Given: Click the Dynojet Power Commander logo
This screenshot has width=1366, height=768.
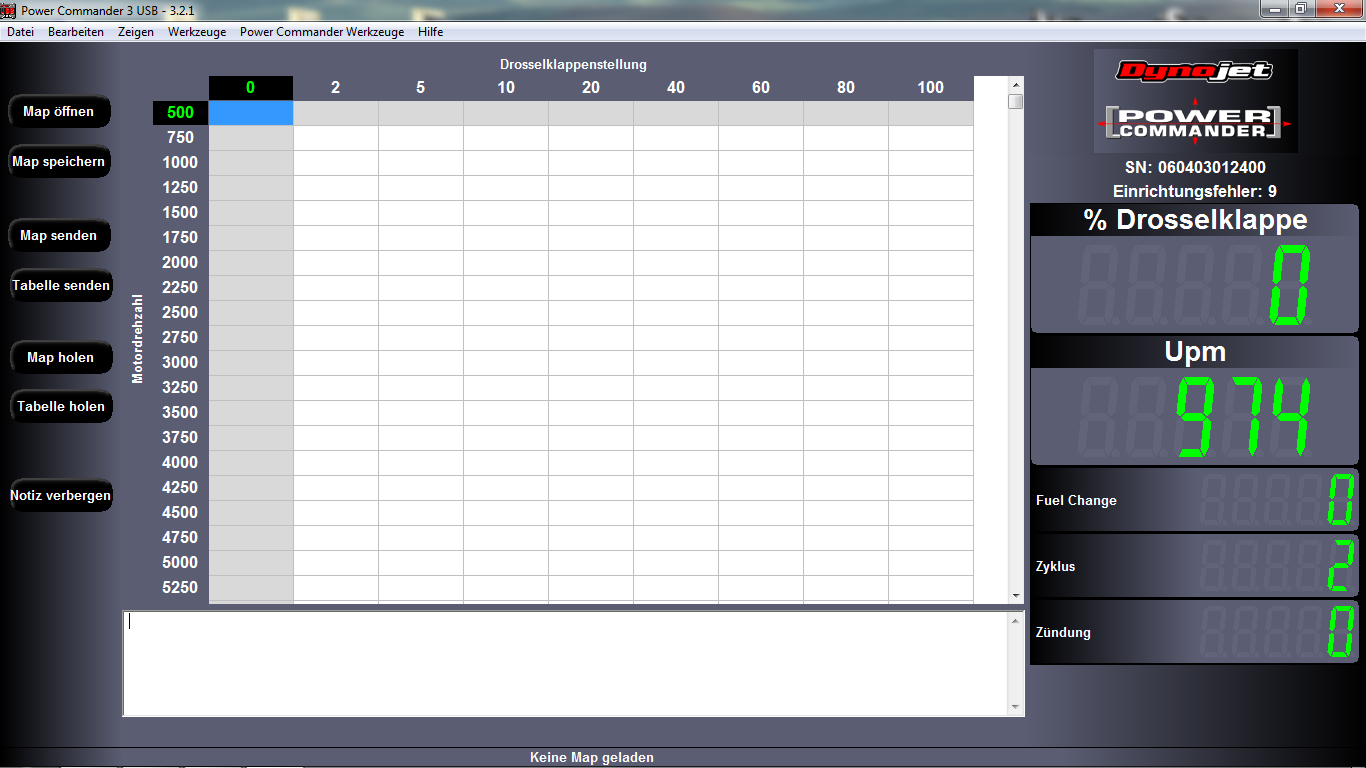Looking at the screenshot, I should coord(1195,101).
